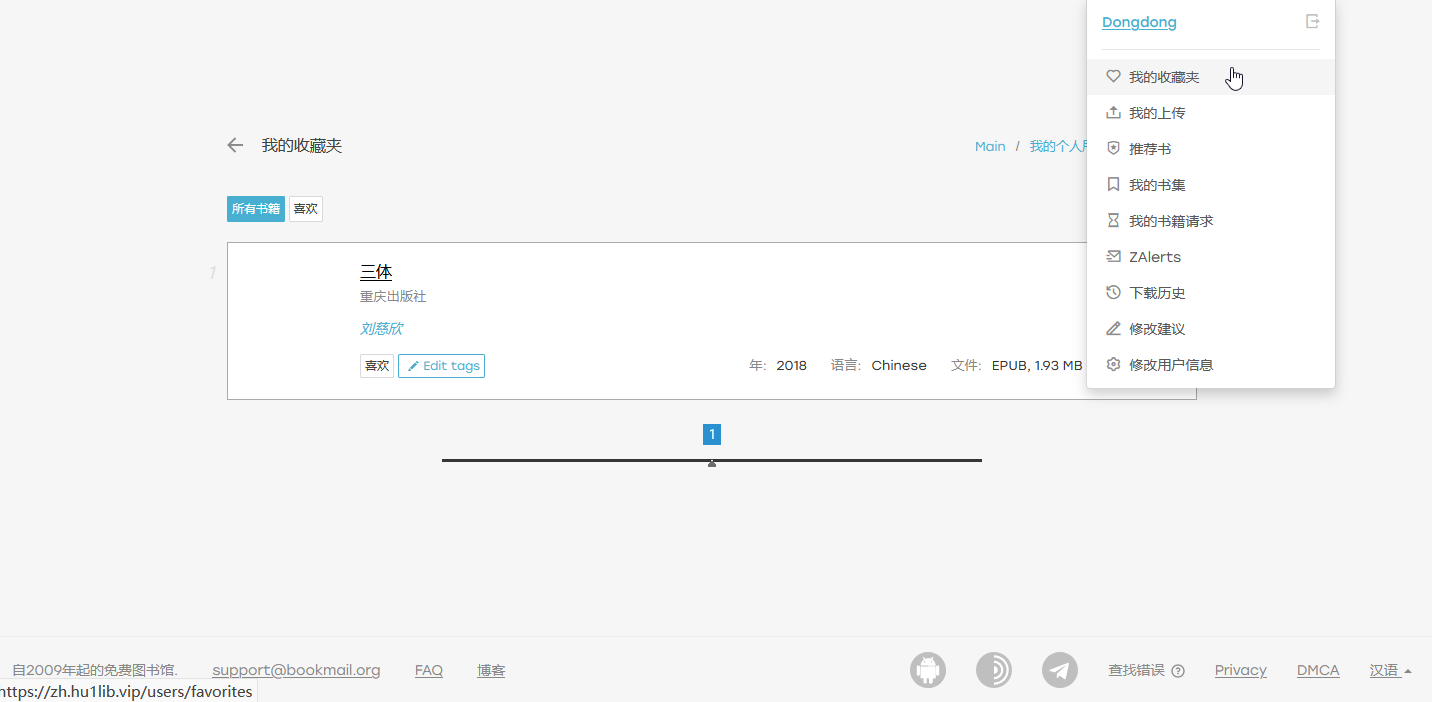Click the question mark icon beside 查找错误
The image size is (1432, 702).
pyautogui.click(x=1178, y=671)
